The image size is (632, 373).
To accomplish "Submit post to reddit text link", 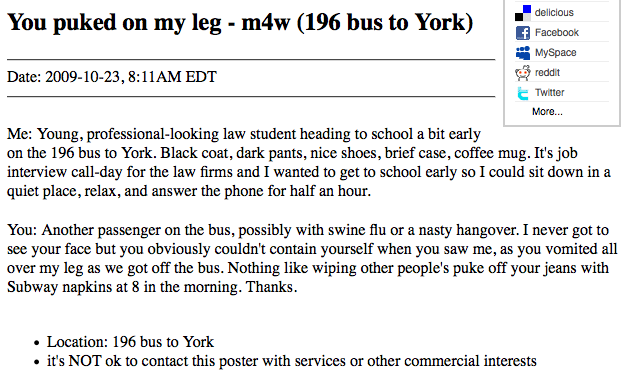I will point(547,73).
